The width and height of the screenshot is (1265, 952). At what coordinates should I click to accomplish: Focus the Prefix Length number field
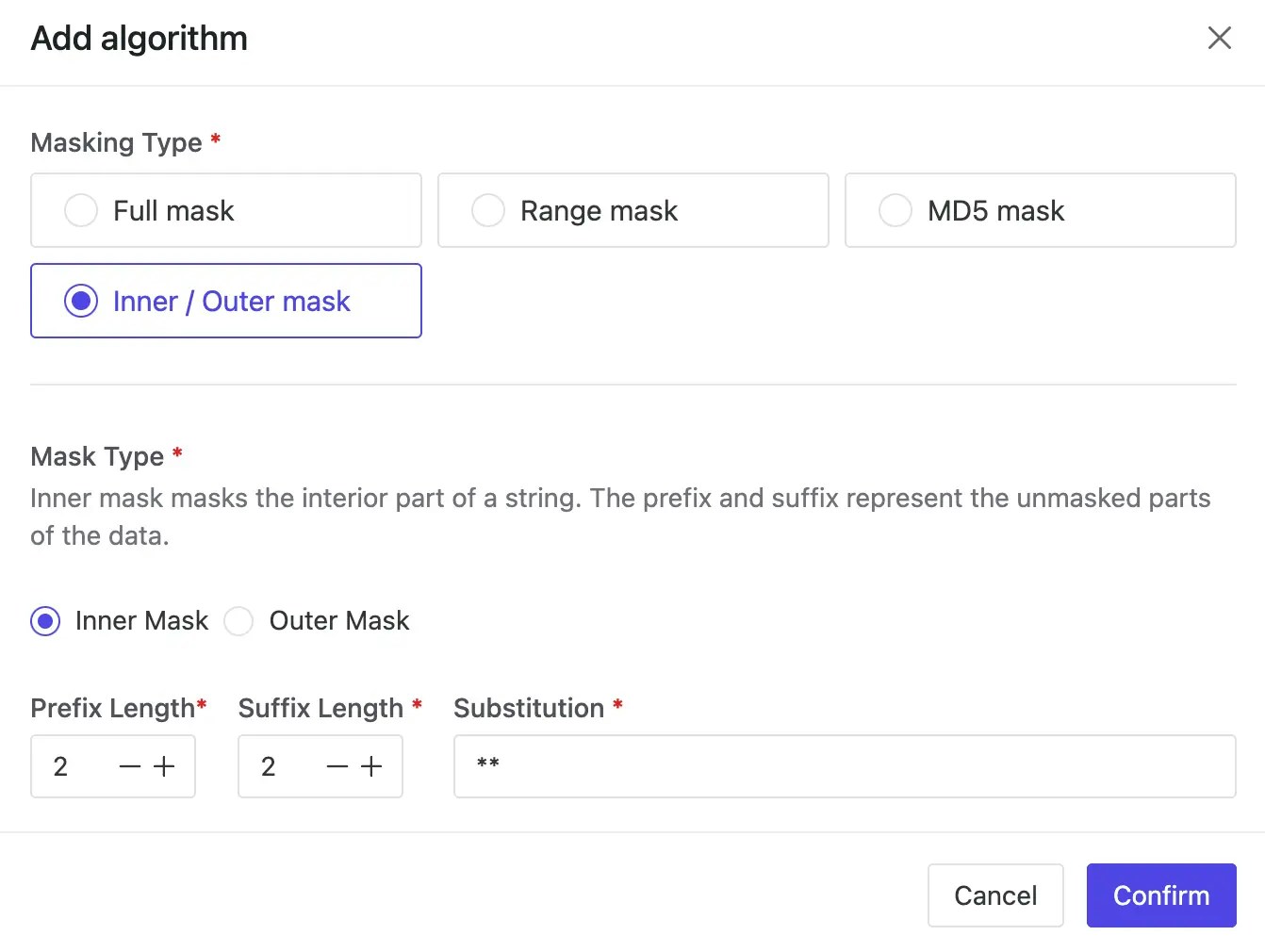click(x=72, y=767)
